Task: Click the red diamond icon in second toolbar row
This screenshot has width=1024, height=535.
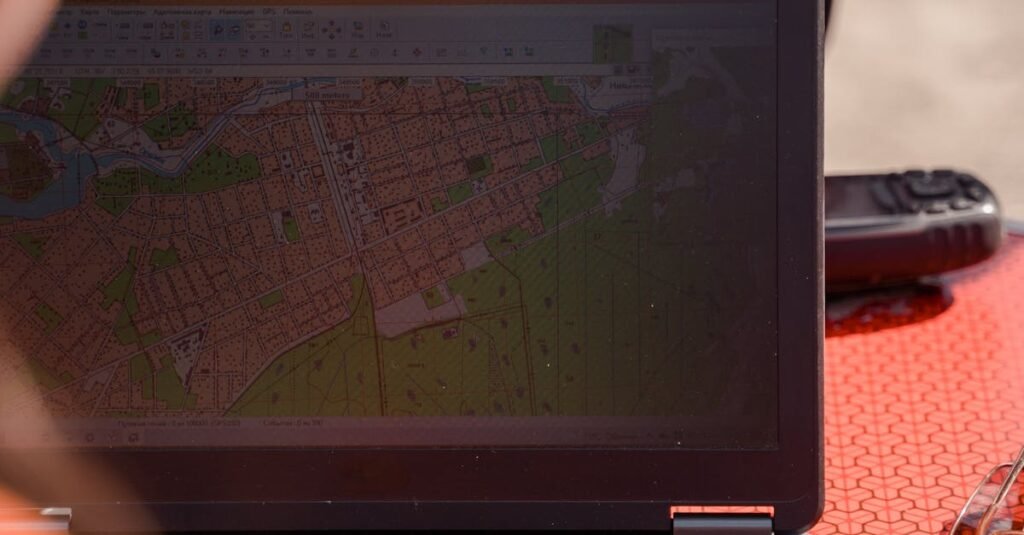Action: click(417, 52)
